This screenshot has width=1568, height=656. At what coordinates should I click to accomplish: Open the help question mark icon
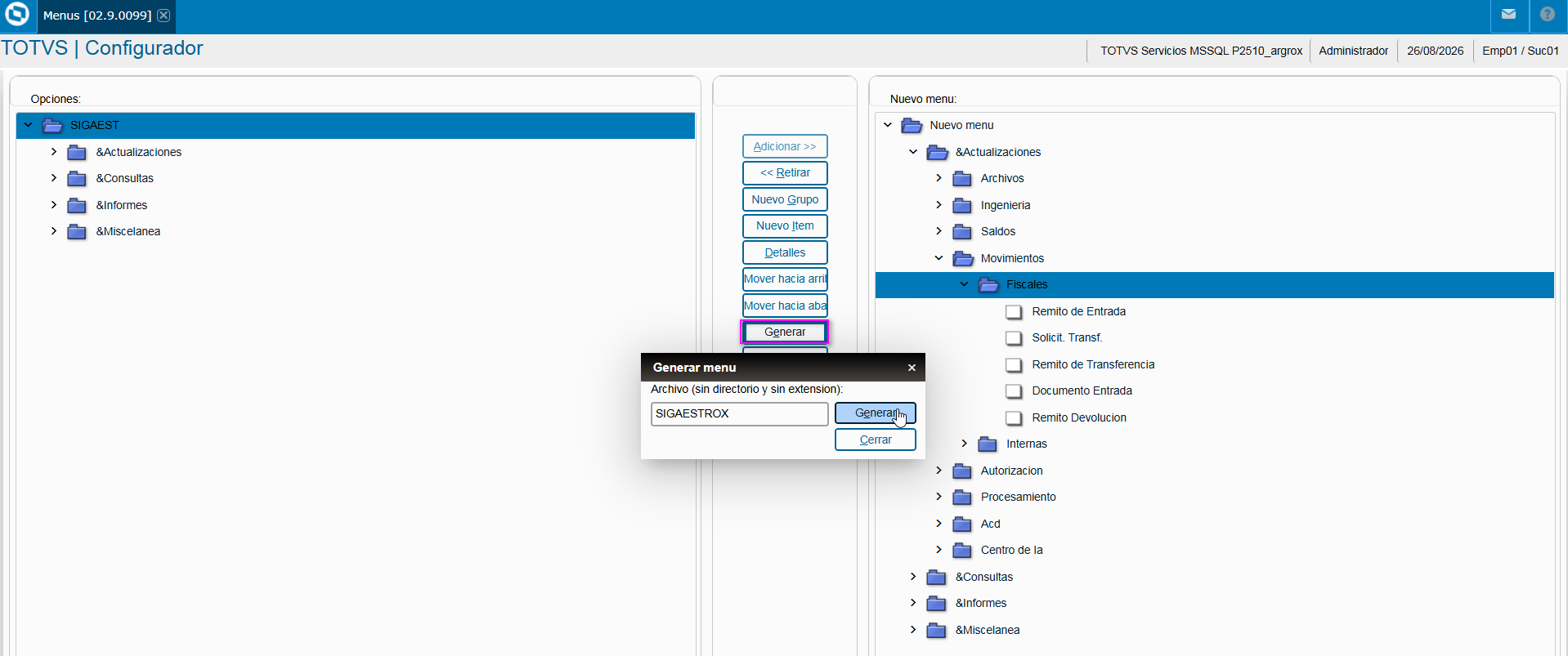tap(1548, 14)
